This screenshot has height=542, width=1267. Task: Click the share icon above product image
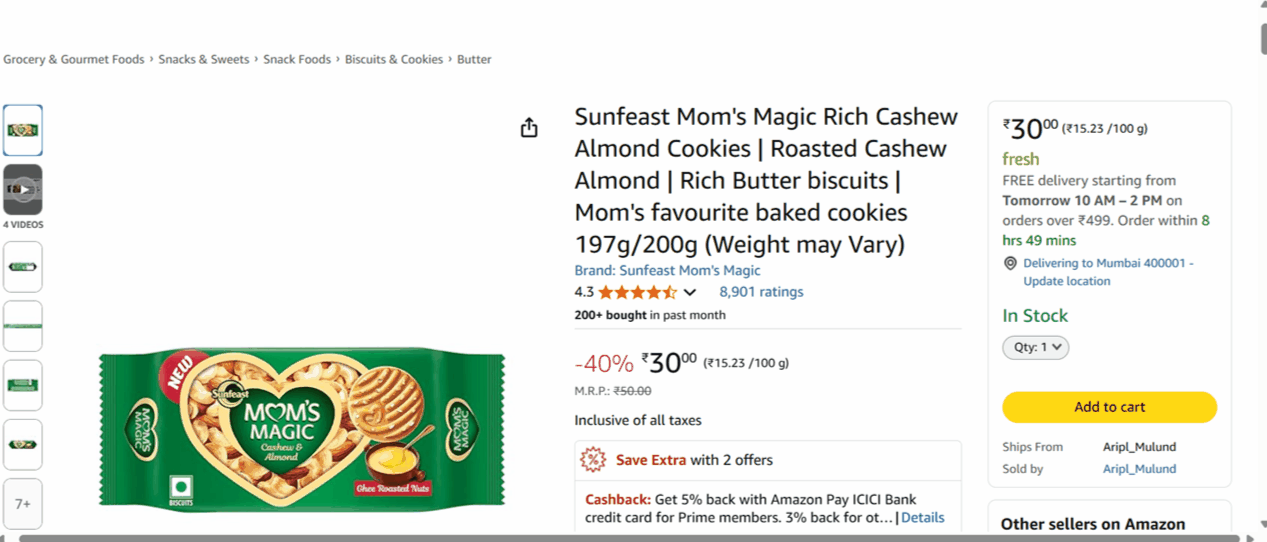click(529, 128)
